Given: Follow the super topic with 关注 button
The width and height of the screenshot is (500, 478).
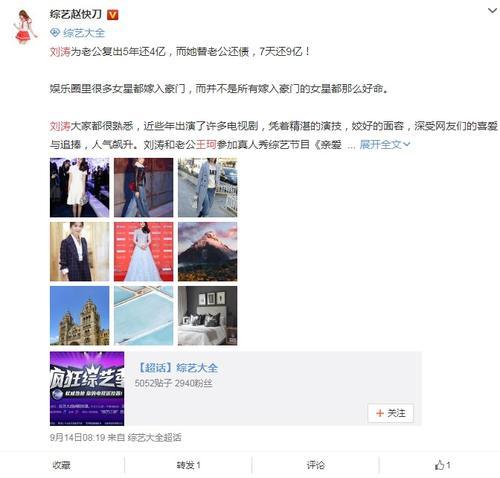Looking at the screenshot, I should click(391, 413).
